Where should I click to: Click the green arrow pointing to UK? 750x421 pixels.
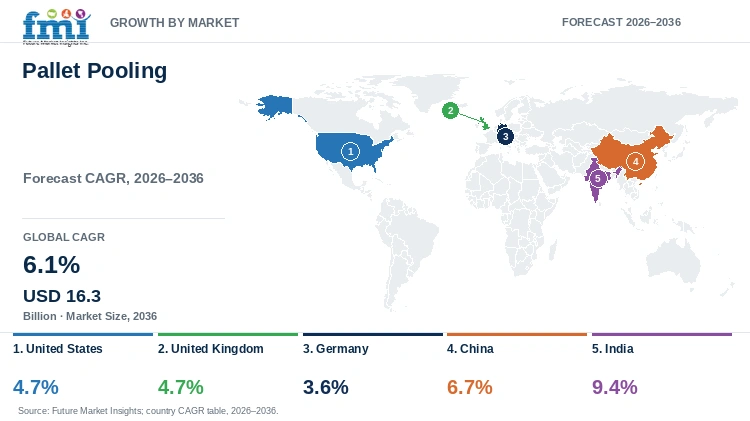pos(474,121)
